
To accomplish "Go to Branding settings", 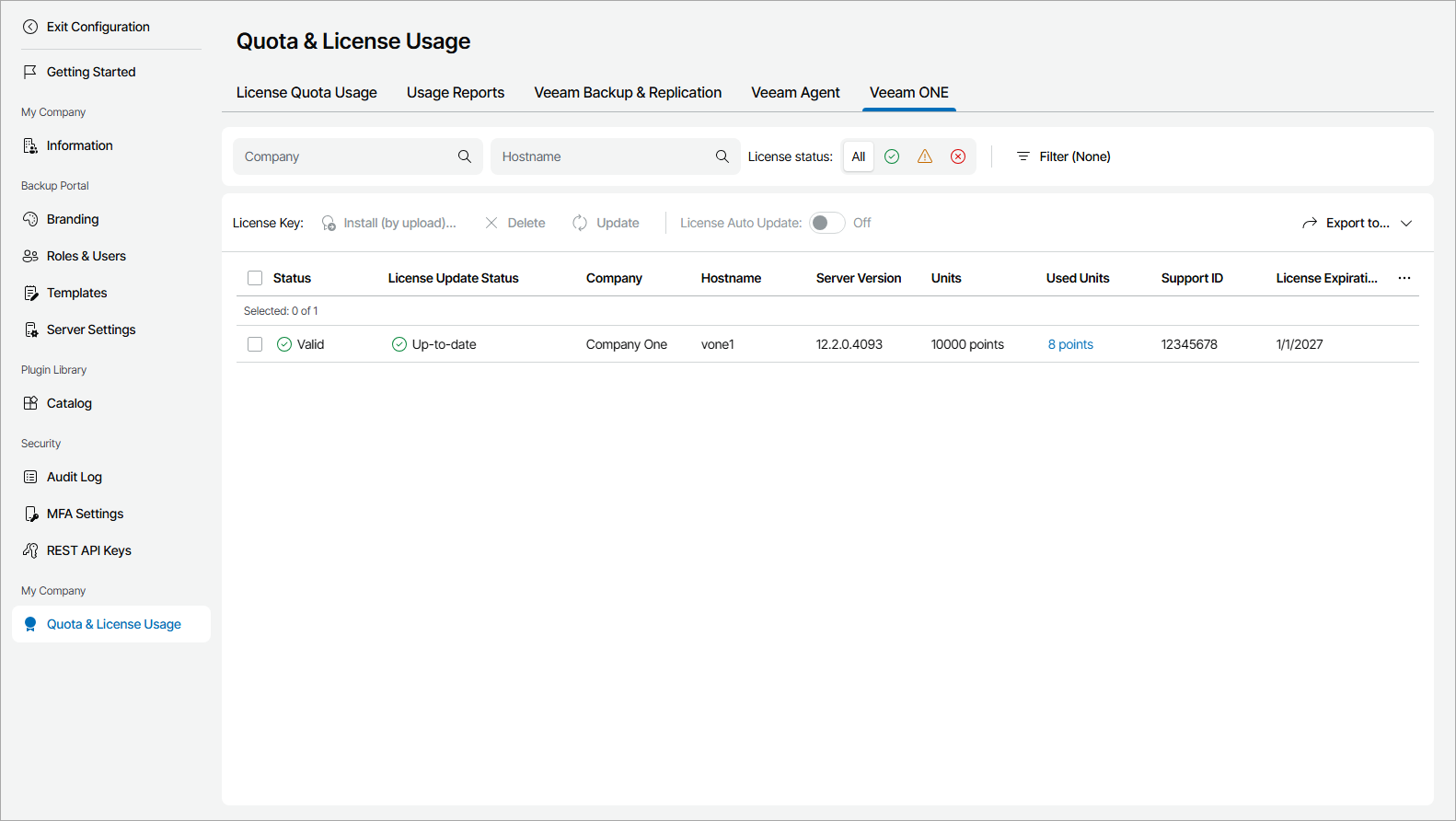I will (72, 219).
